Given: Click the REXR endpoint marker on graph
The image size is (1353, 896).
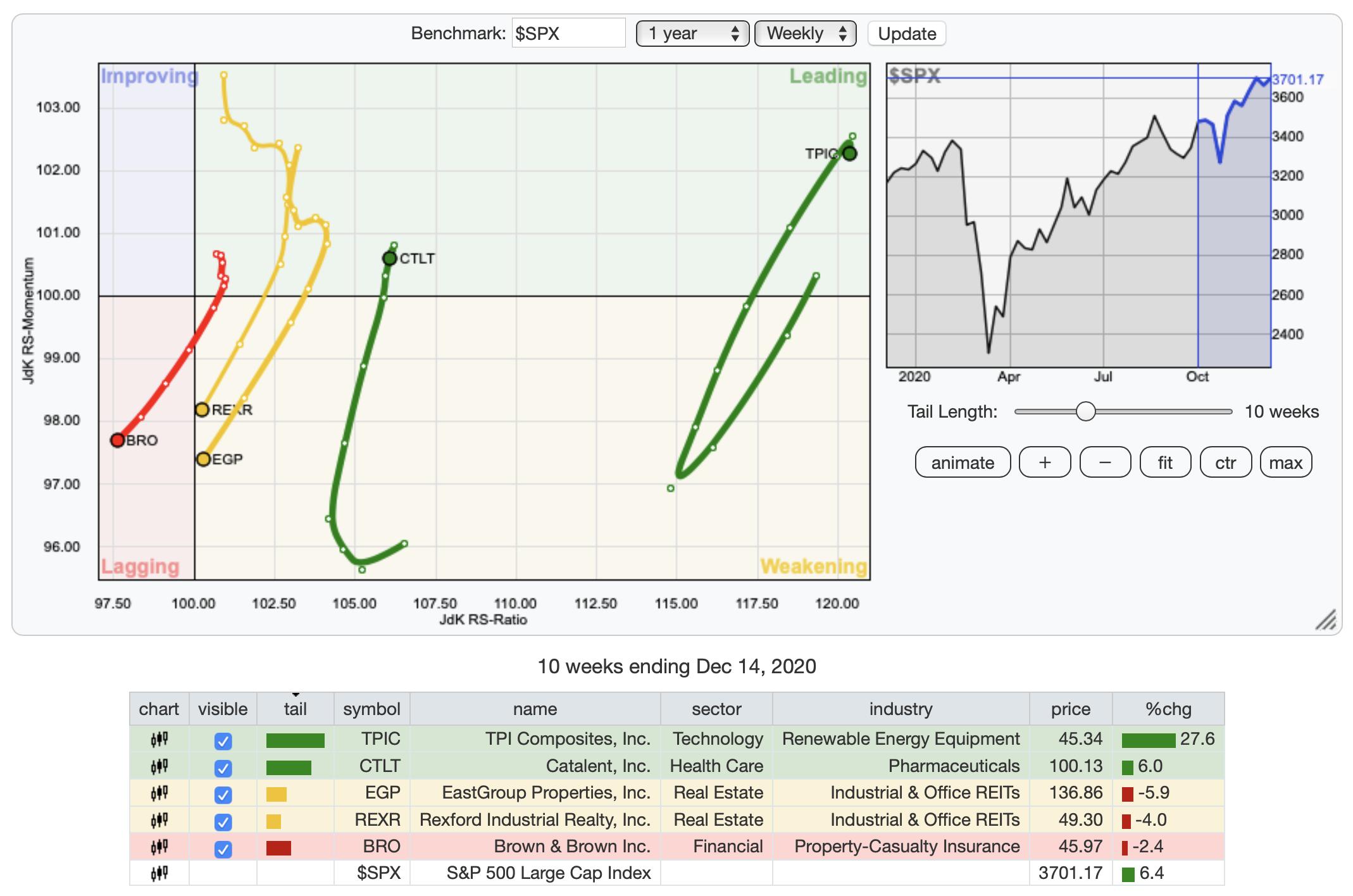Looking at the screenshot, I should coord(202,410).
